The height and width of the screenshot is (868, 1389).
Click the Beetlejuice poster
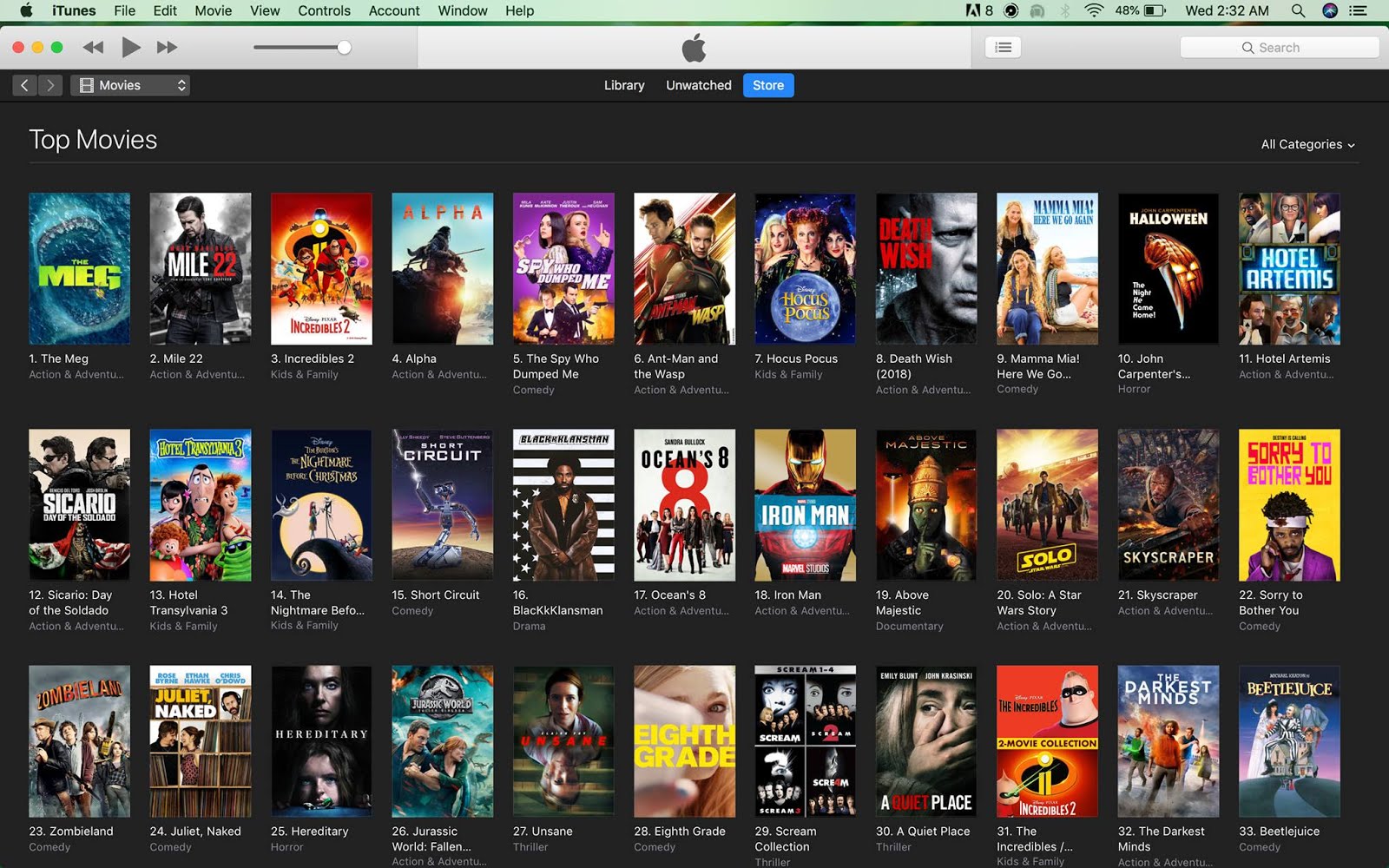tap(1289, 741)
